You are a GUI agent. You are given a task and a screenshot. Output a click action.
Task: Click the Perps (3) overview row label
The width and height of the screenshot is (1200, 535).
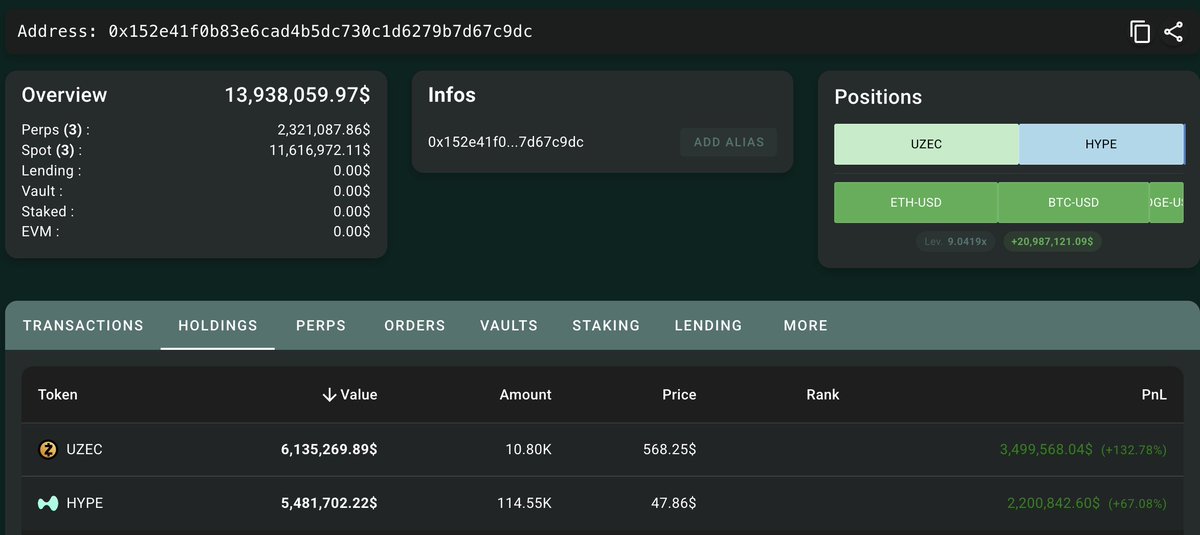[x=56, y=130]
